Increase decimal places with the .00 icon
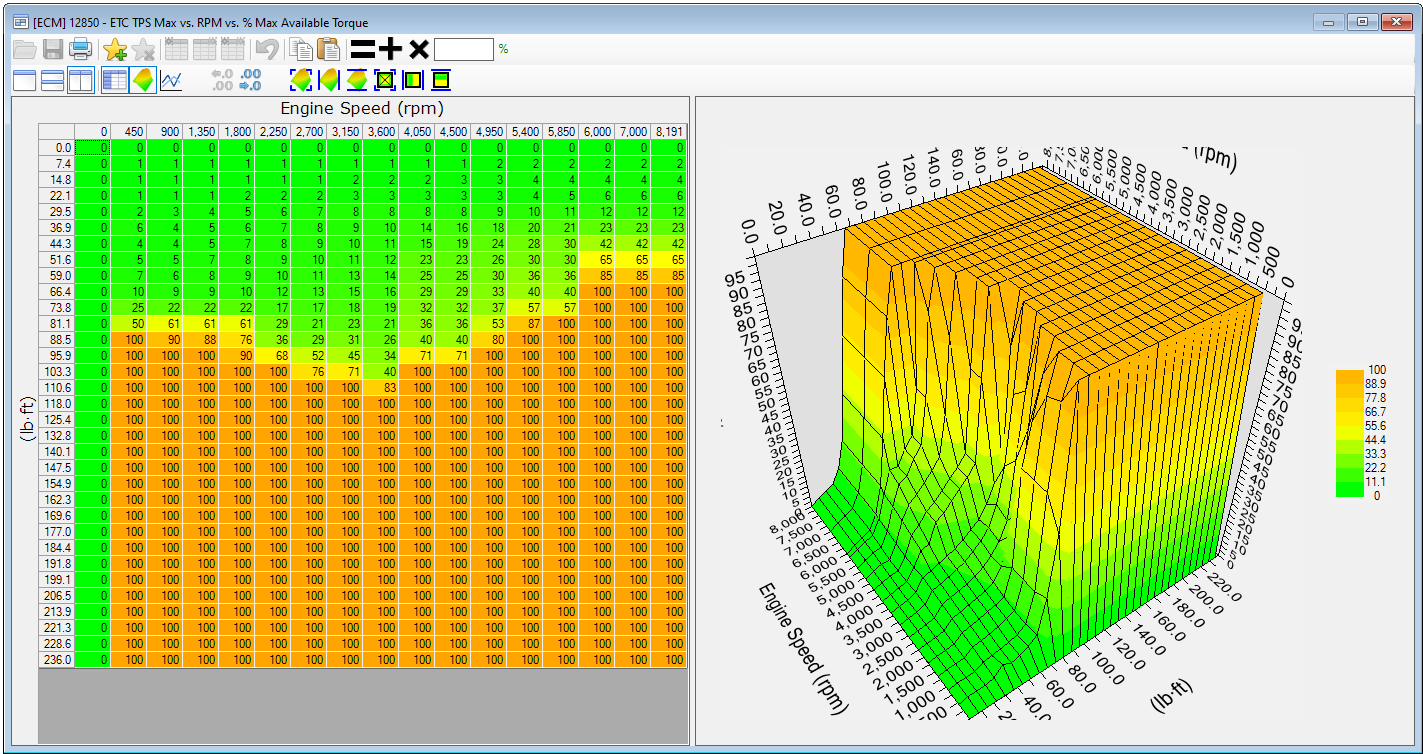Screen dimensions: 1423x754 [250, 80]
